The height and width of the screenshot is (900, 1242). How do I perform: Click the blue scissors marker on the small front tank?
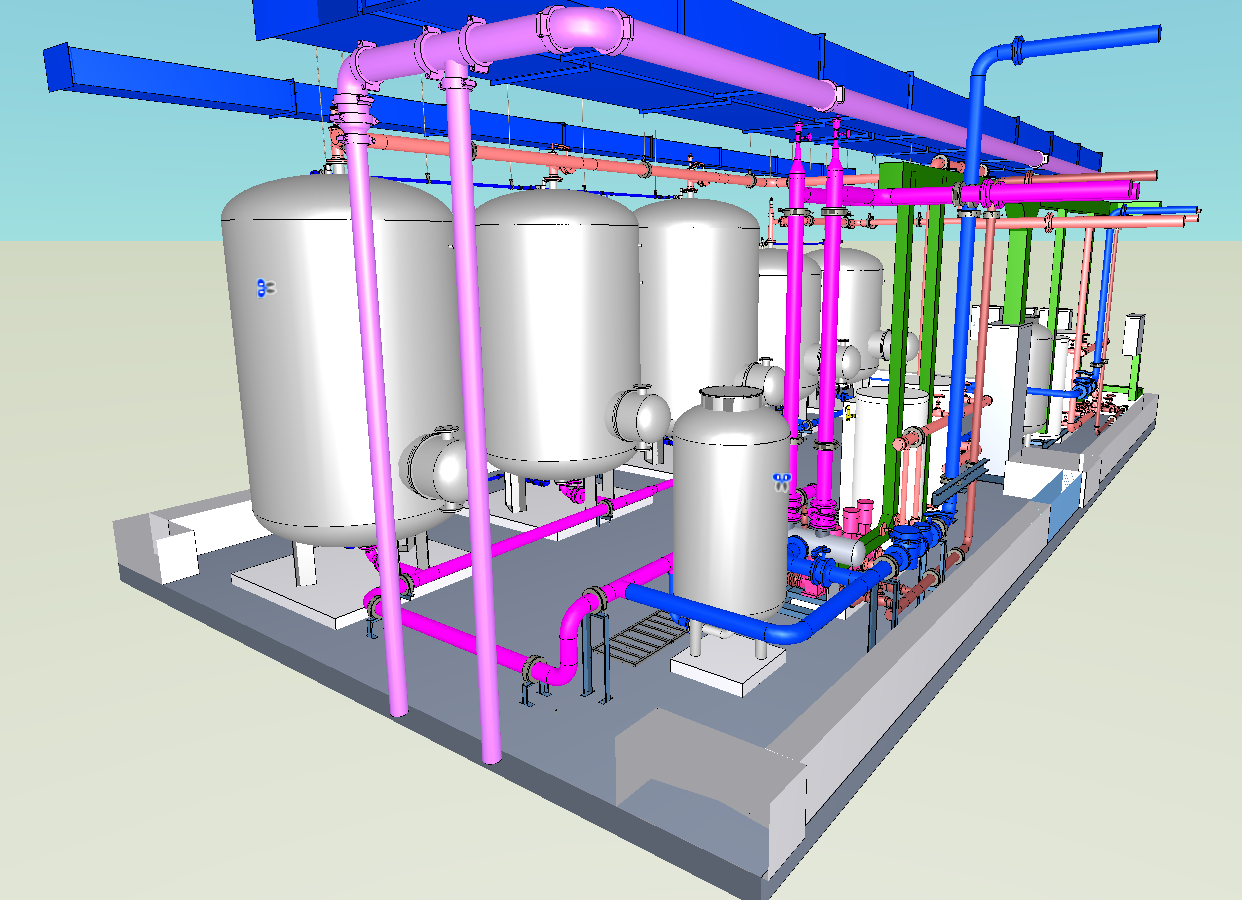click(781, 481)
